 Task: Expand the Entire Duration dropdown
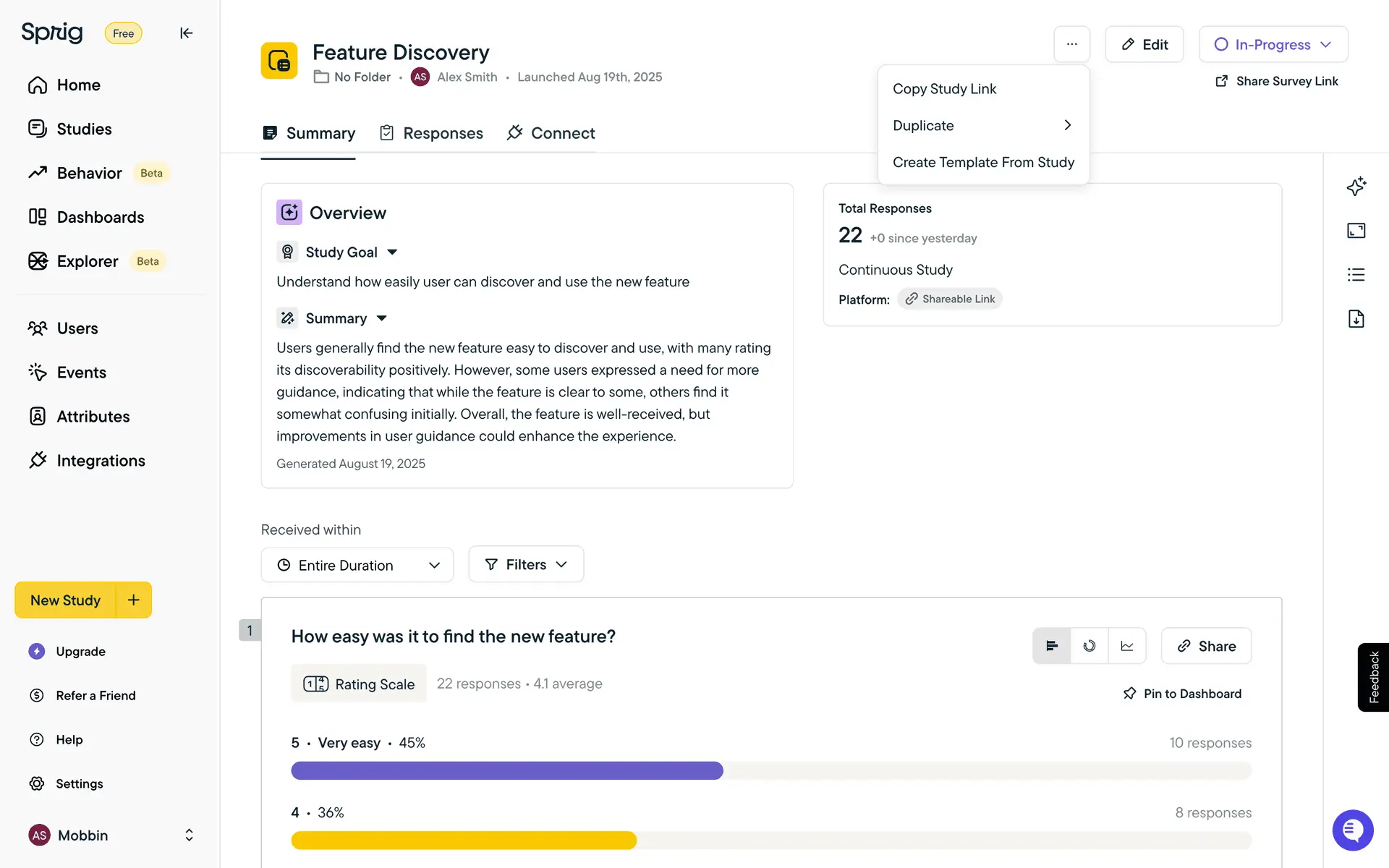357,565
